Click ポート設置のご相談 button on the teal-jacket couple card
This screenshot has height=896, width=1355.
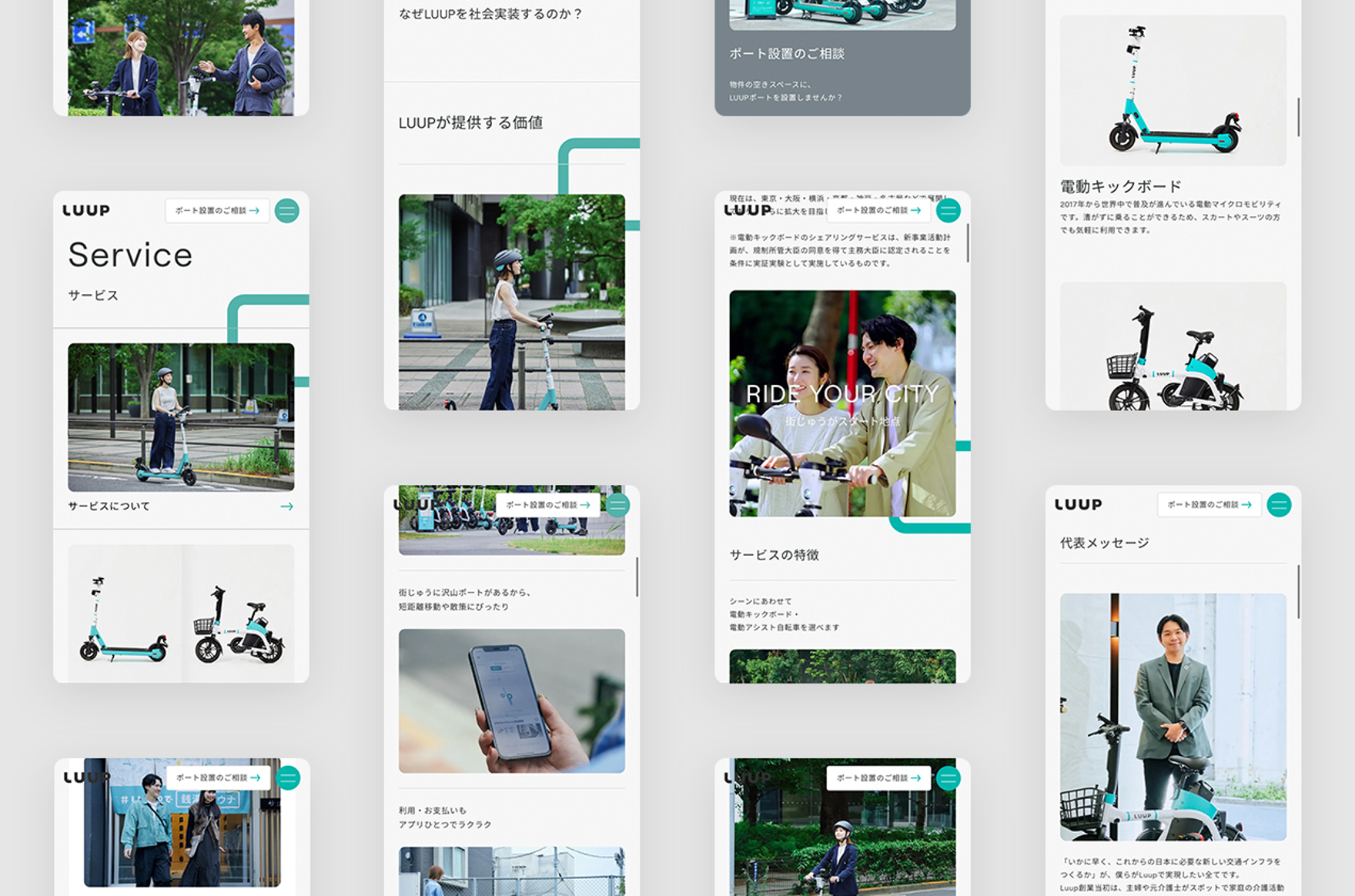point(219,778)
